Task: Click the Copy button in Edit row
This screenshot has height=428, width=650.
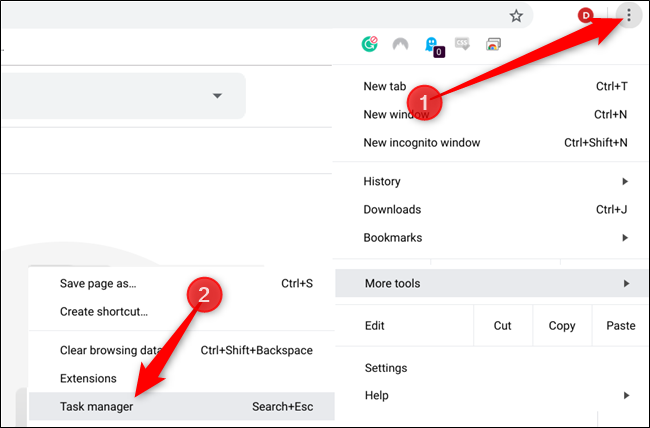Action: tap(562, 326)
